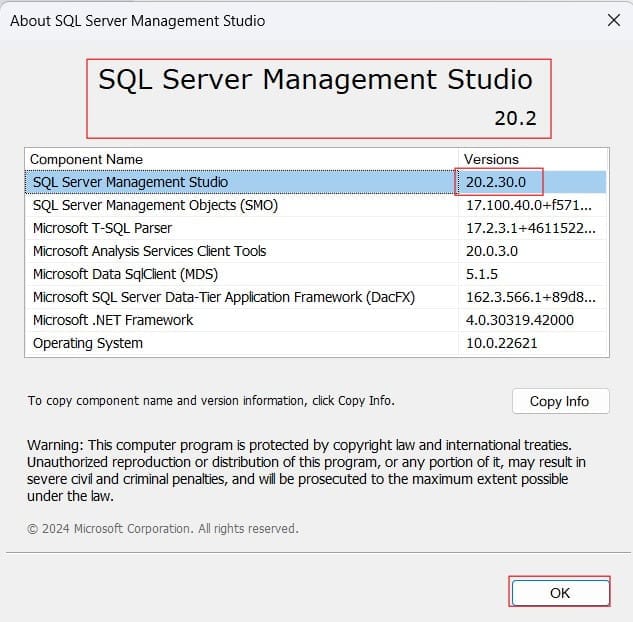Select the Data-Tier Application Framework (DacFX) row
The height and width of the screenshot is (622, 633).
[x=316, y=297]
